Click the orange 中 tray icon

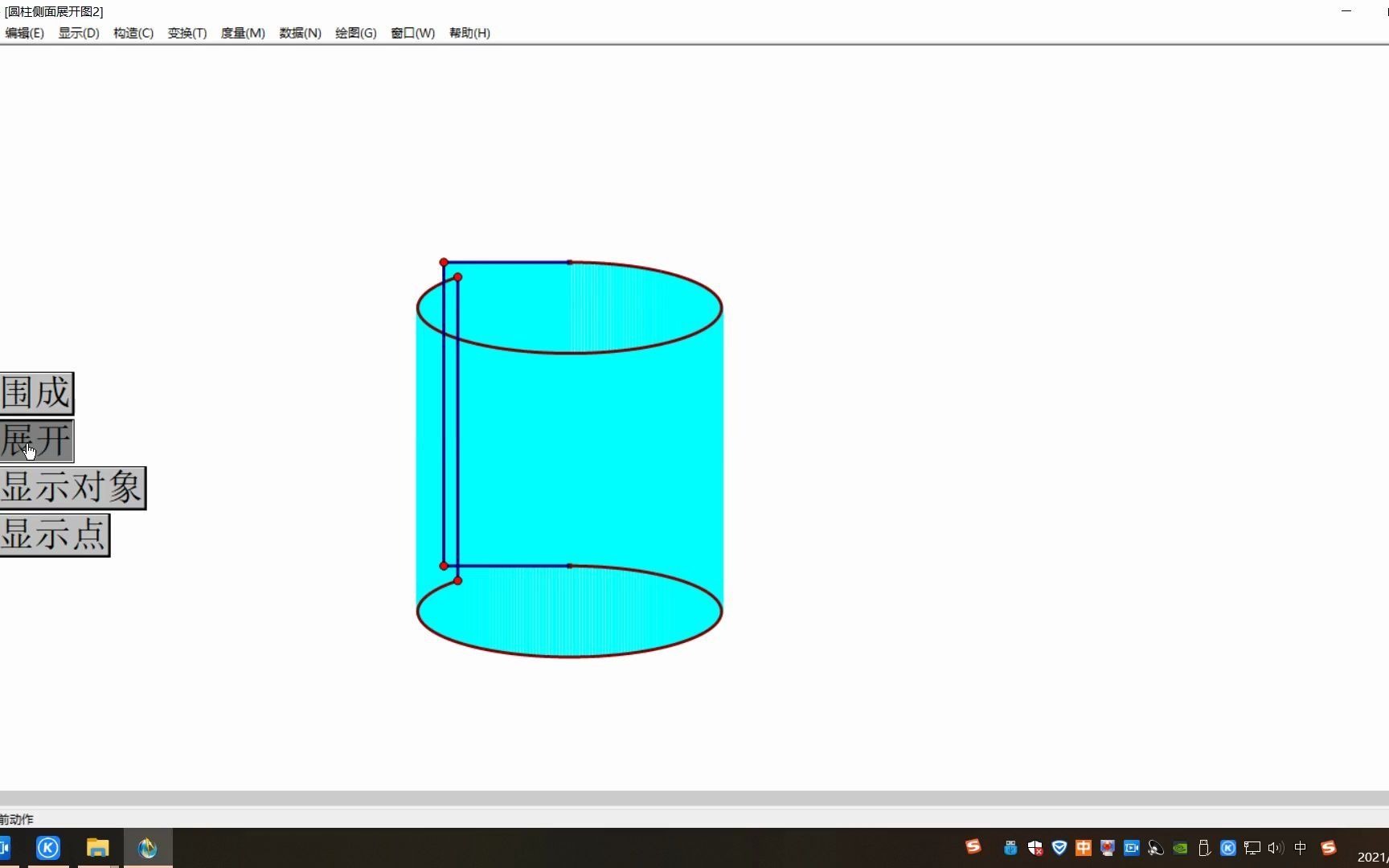tap(1084, 848)
